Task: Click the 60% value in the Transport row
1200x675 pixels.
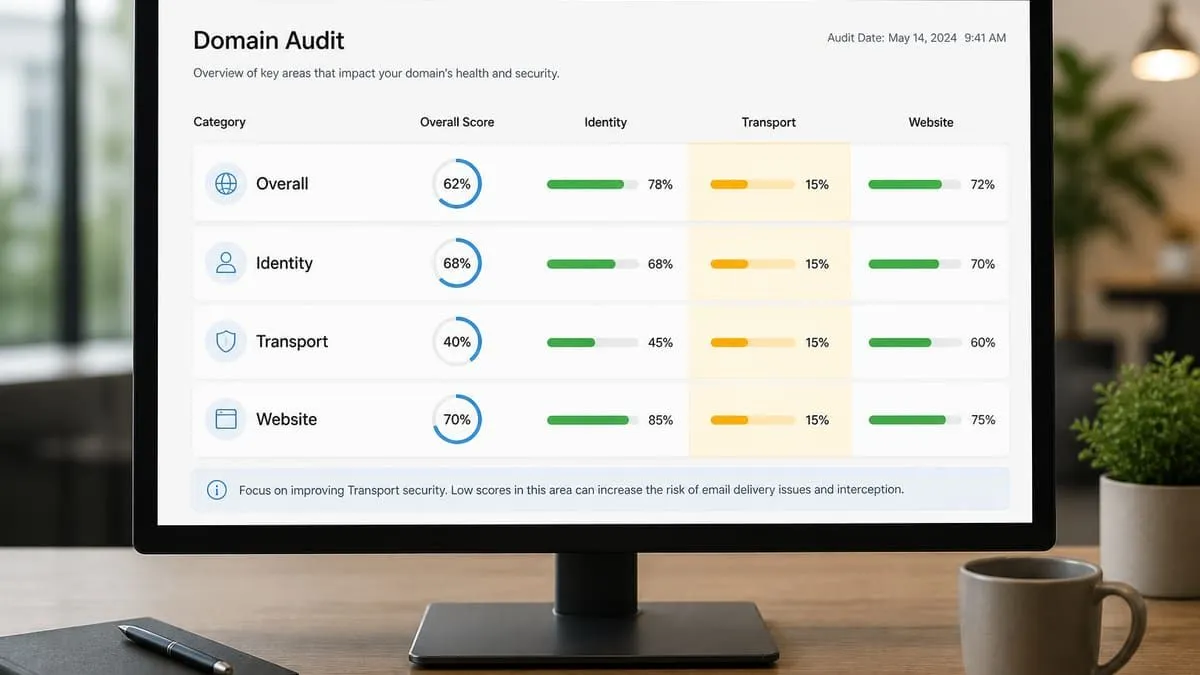Action: [x=983, y=342]
